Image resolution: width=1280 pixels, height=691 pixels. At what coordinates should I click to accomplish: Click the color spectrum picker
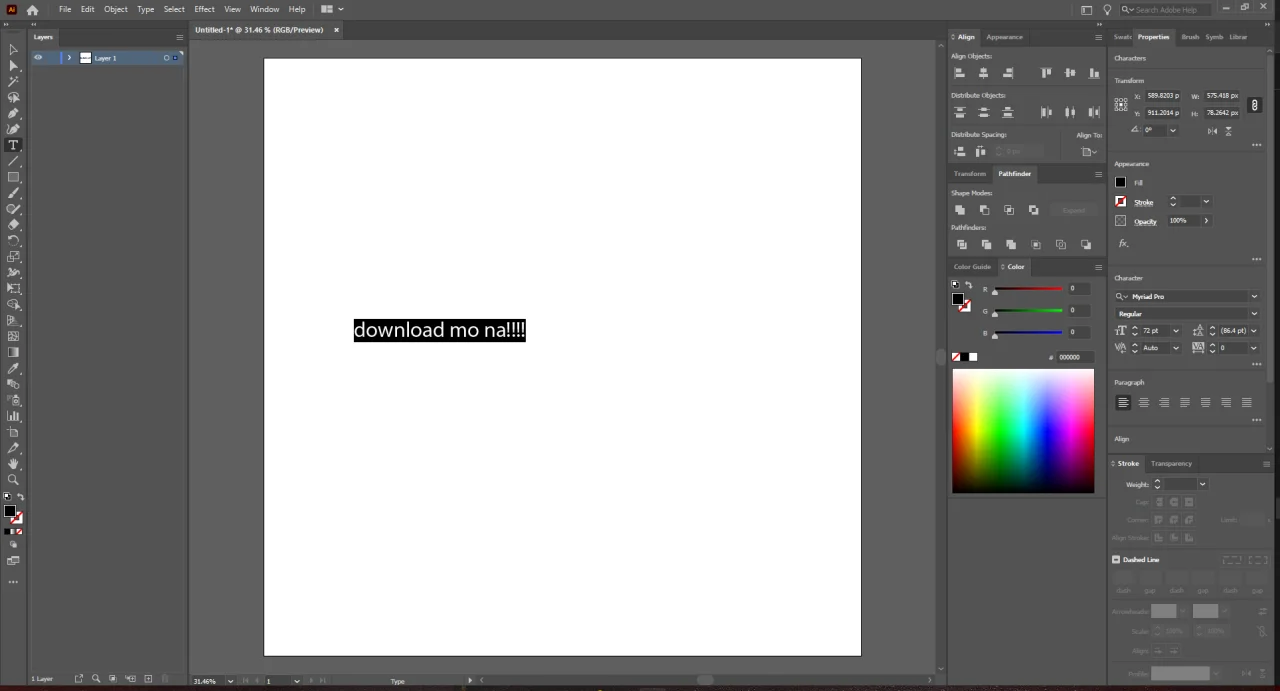(1023, 431)
